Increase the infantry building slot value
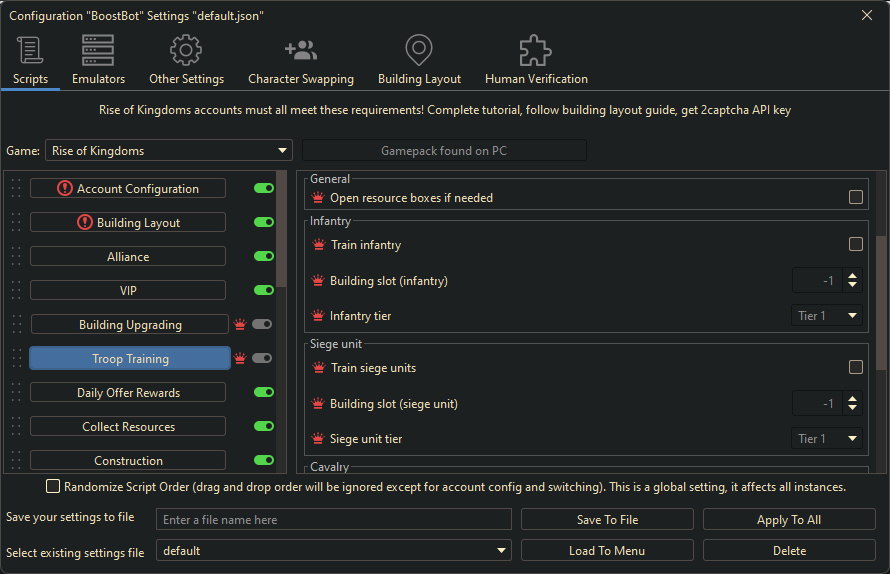 852,276
